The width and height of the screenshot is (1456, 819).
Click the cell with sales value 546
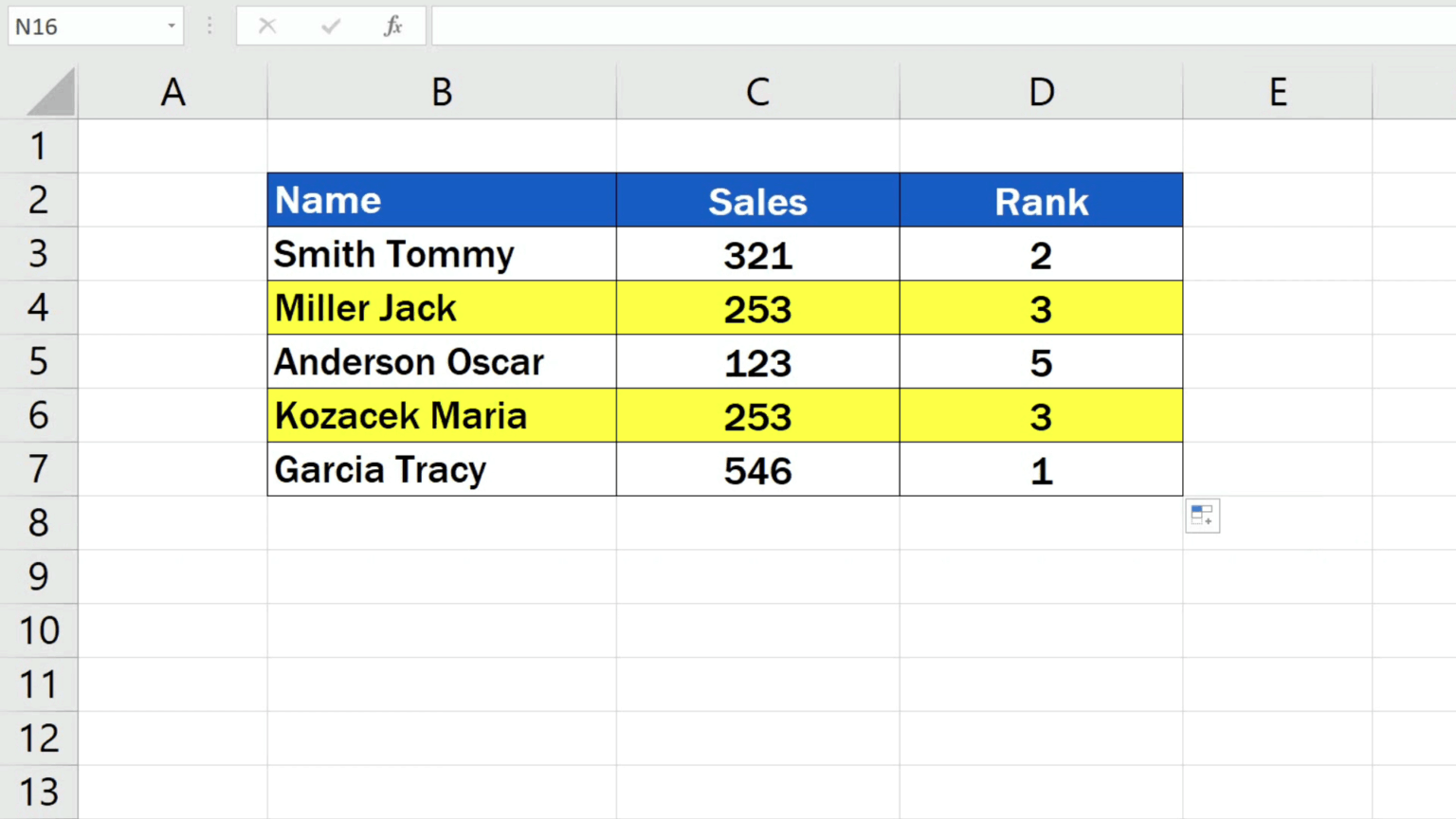[x=757, y=469]
